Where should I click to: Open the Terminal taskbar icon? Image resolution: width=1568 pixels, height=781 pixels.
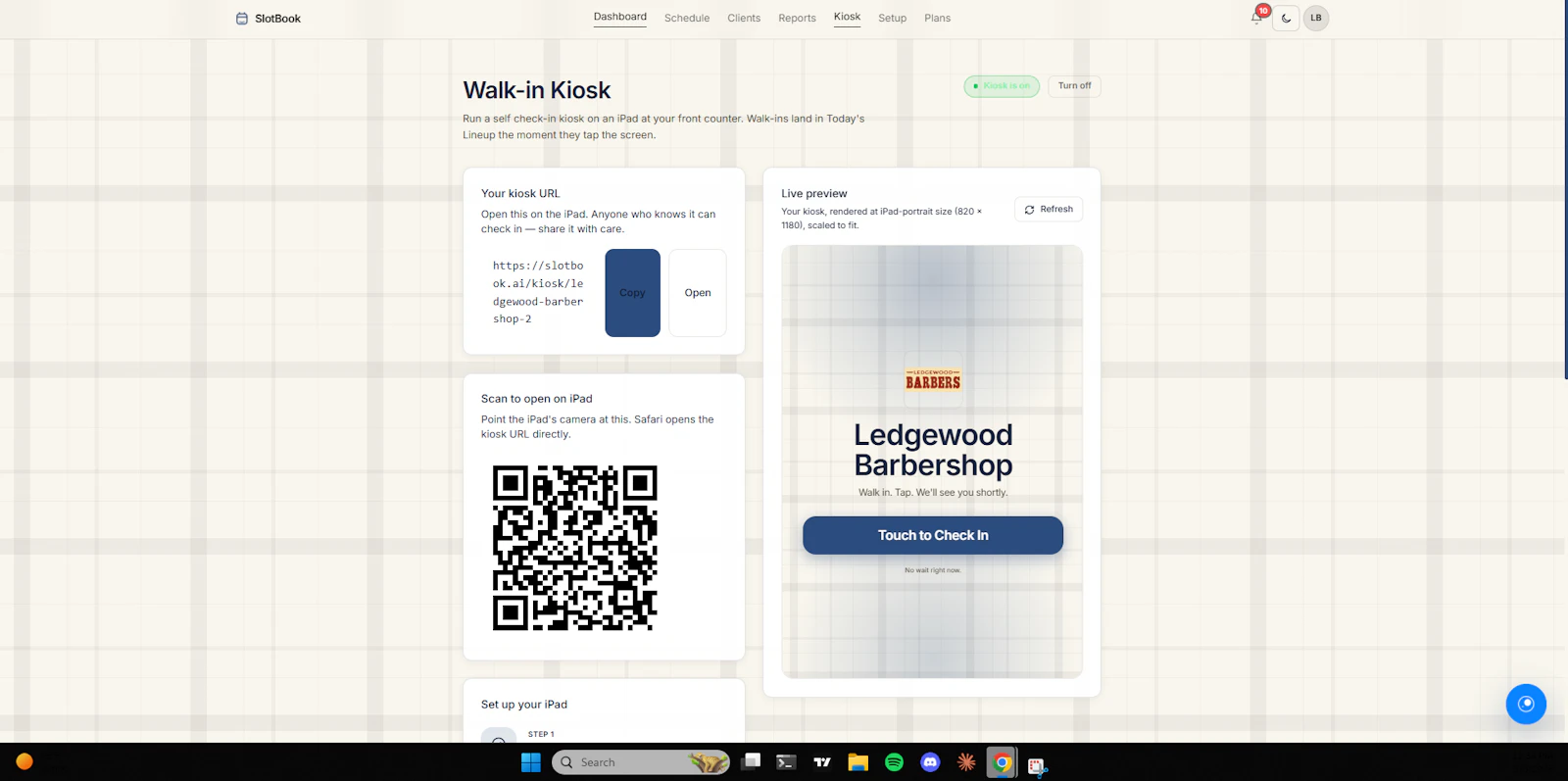click(x=786, y=762)
